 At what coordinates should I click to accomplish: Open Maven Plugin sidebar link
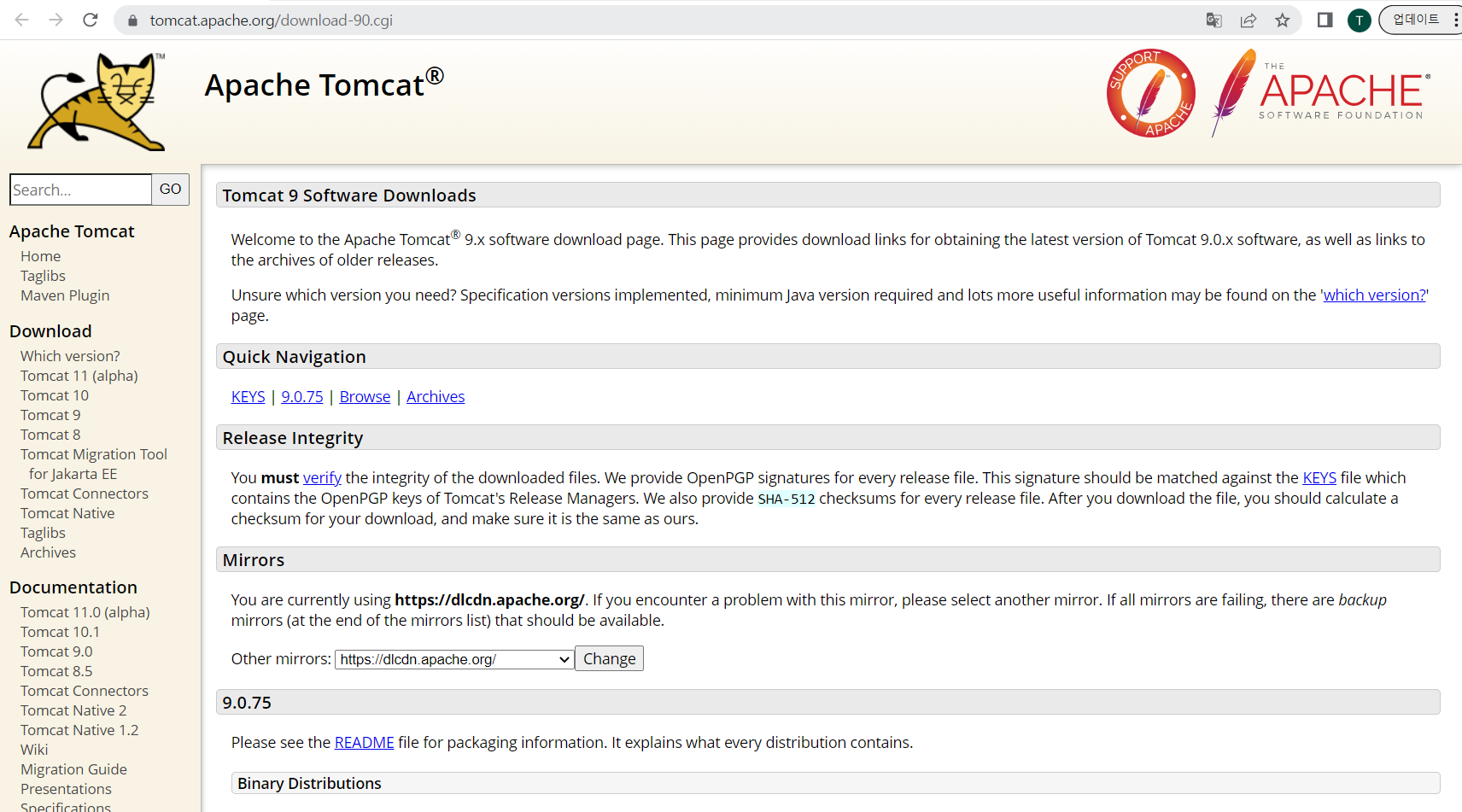click(65, 295)
